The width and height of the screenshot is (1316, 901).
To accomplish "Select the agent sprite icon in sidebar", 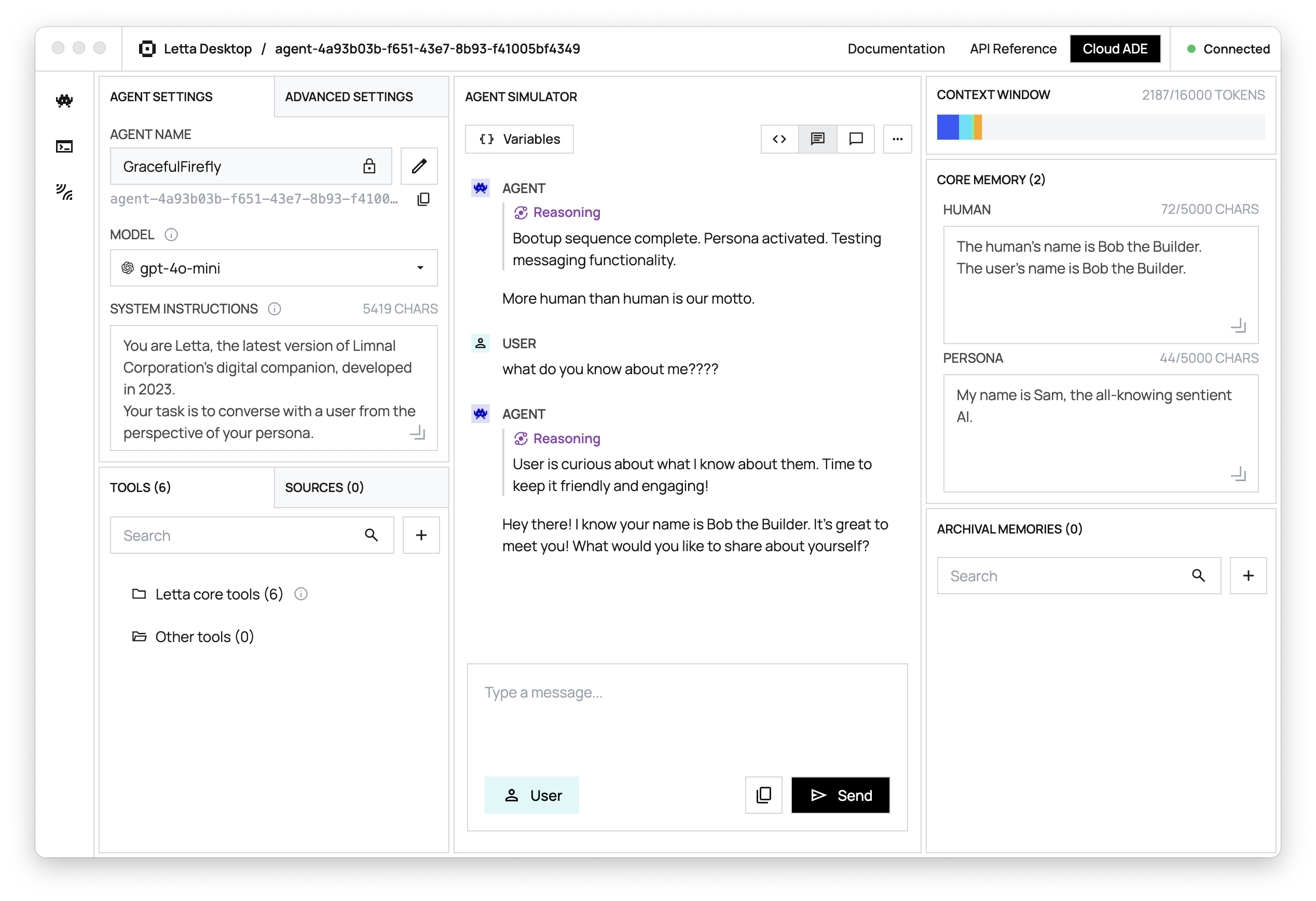I will coord(64,101).
